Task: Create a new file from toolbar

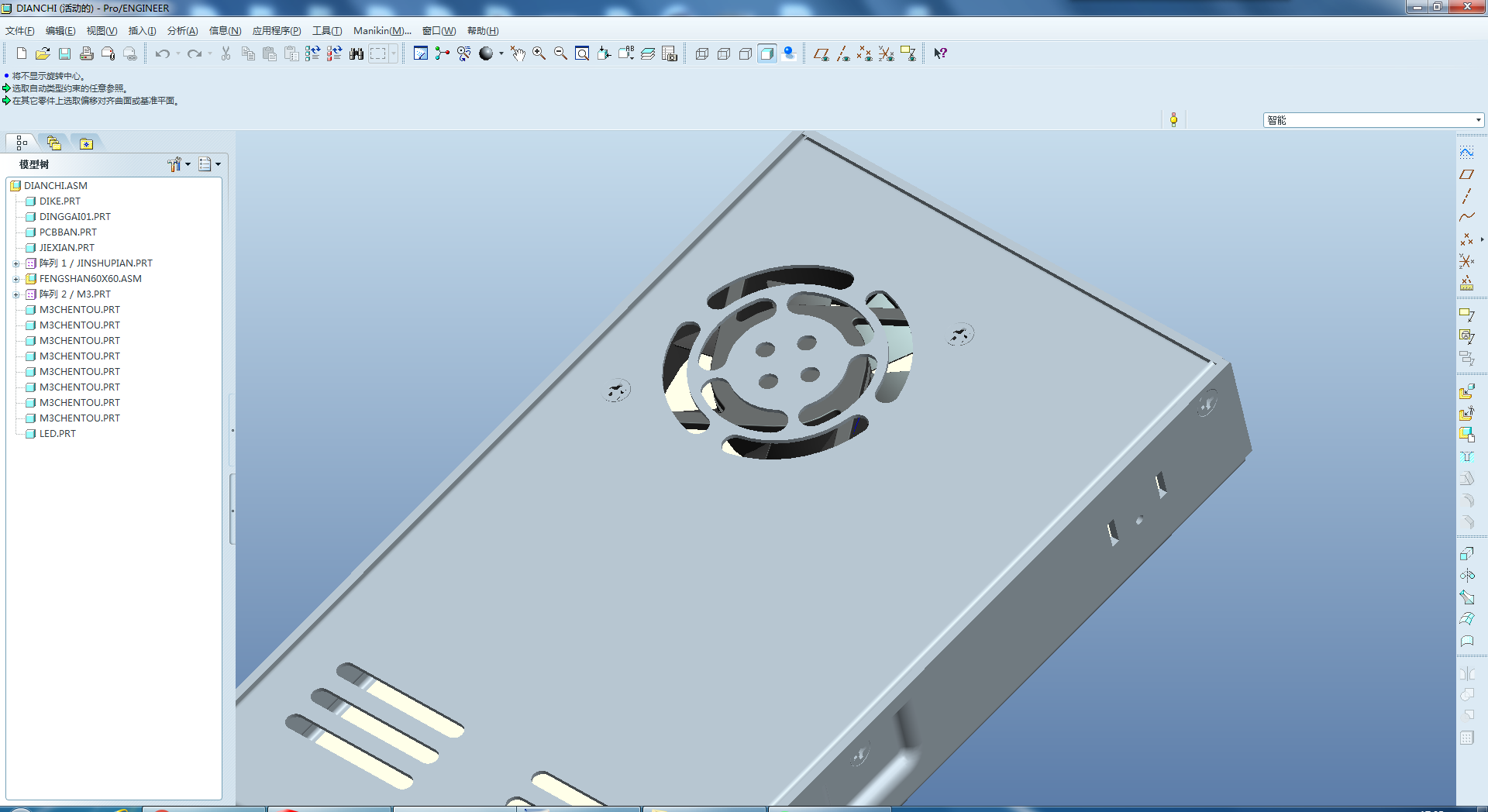Action: 22,53
